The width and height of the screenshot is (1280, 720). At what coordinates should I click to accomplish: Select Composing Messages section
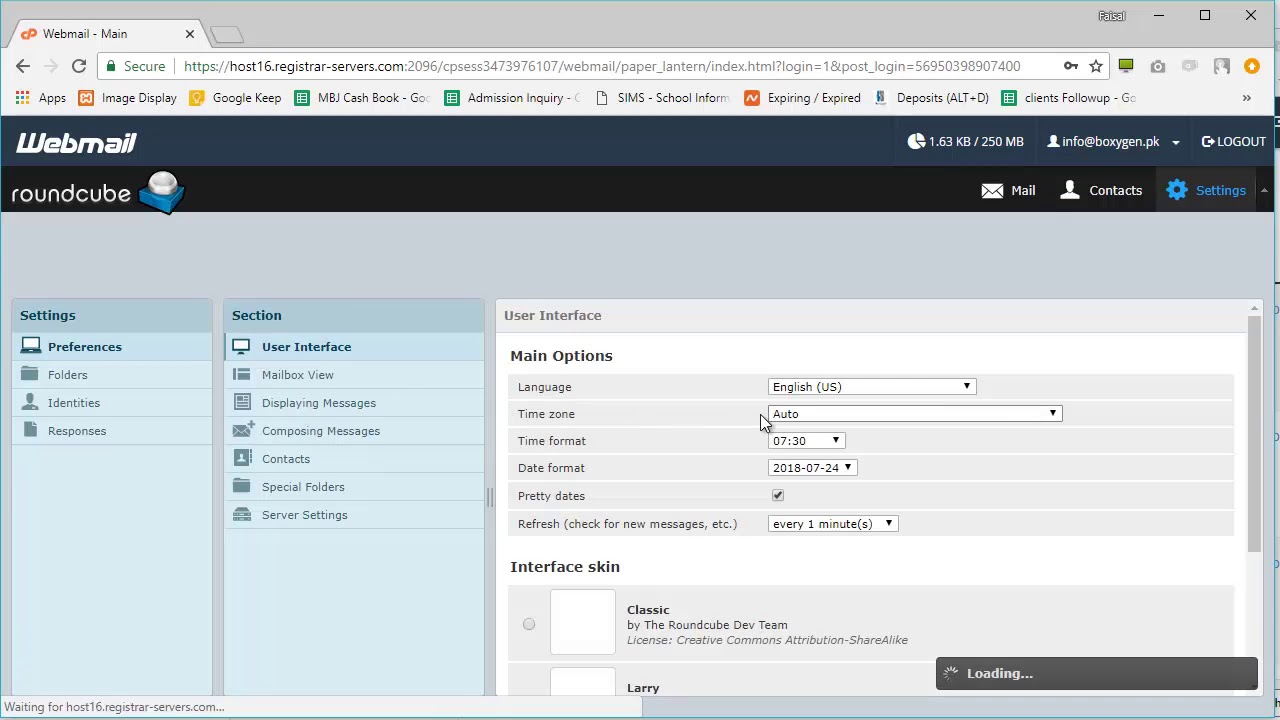(354, 431)
